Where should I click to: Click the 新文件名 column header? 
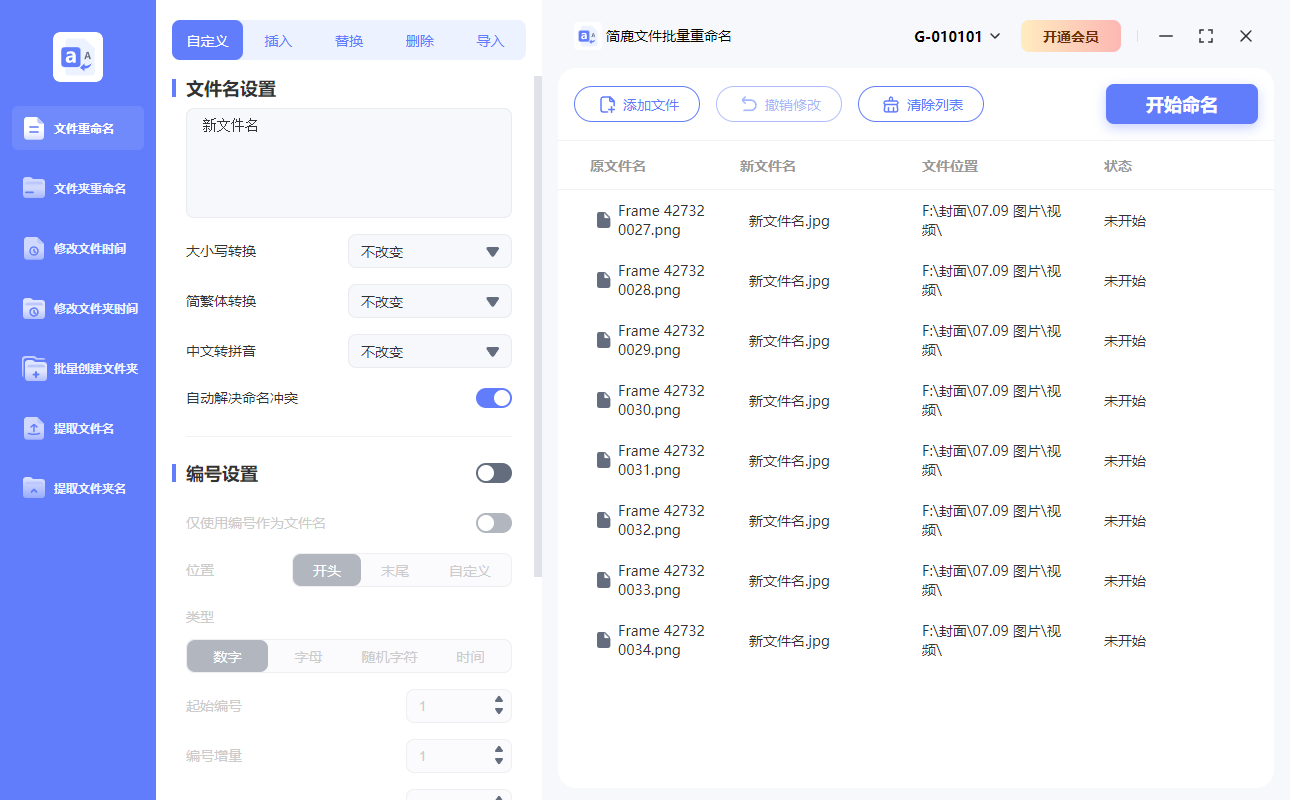tap(768, 166)
